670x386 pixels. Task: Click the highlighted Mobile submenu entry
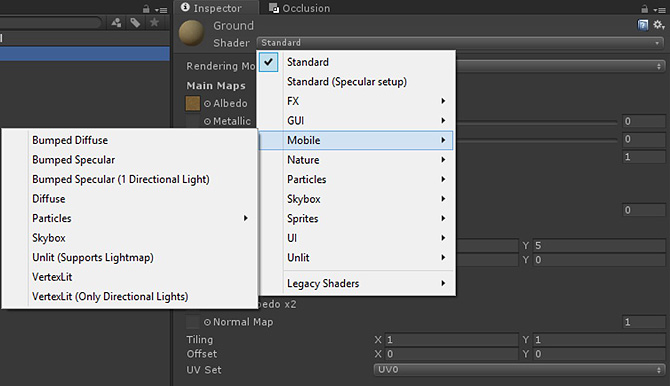356,140
